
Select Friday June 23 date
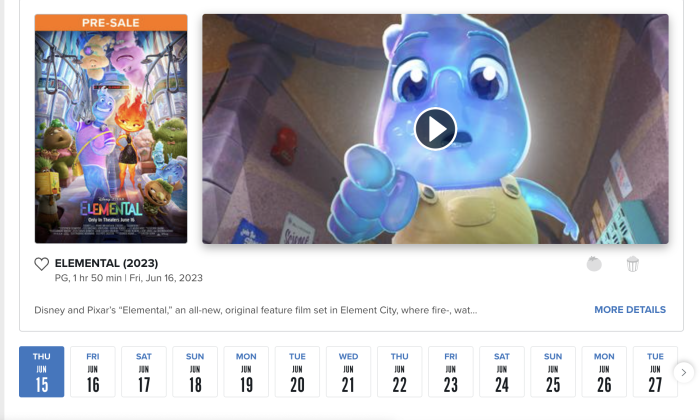(450, 371)
